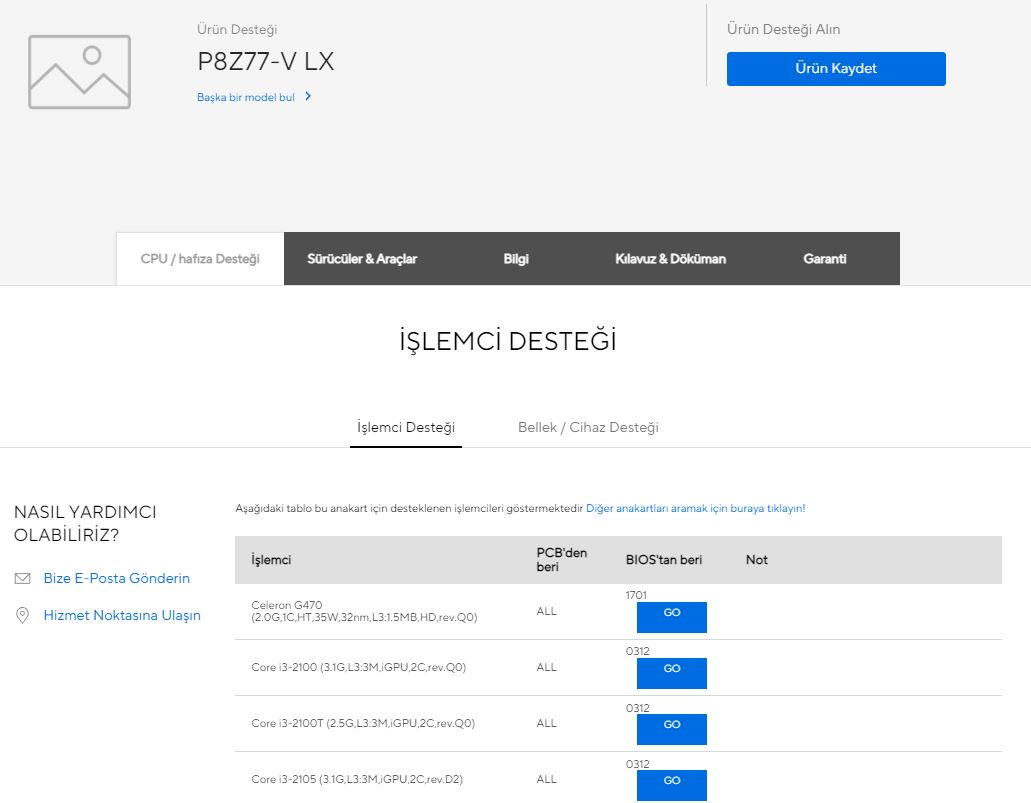Click the Ürün Desteği Alın label
This screenshot has width=1031, height=803.
point(783,30)
